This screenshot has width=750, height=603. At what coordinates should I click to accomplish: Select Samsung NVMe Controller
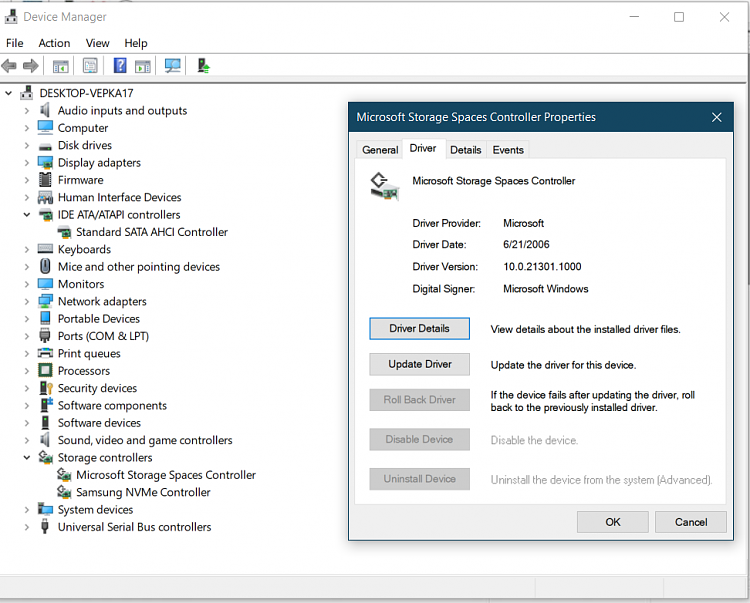click(143, 492)
